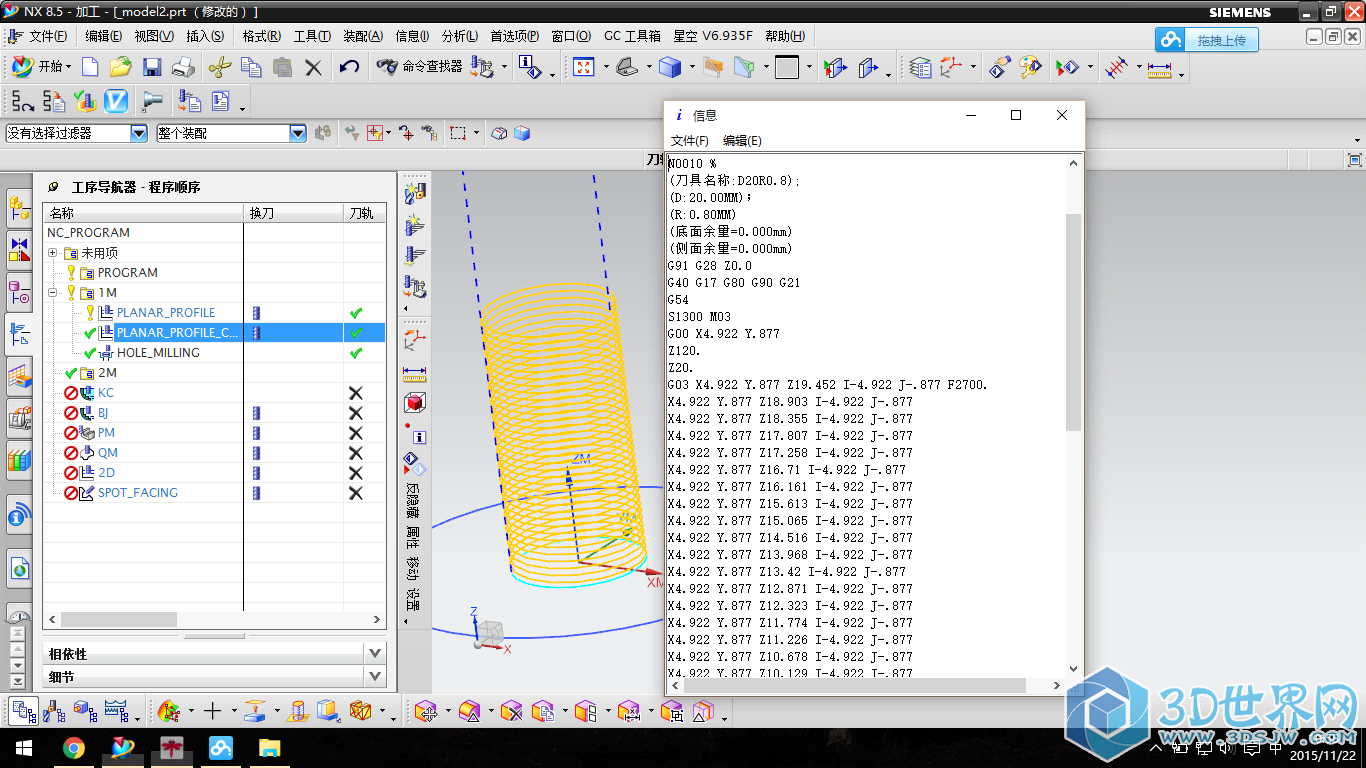Select Machine Tool View icon in bottom toolbar
This screenshot has height=768, width=1366.
(55, 711)
